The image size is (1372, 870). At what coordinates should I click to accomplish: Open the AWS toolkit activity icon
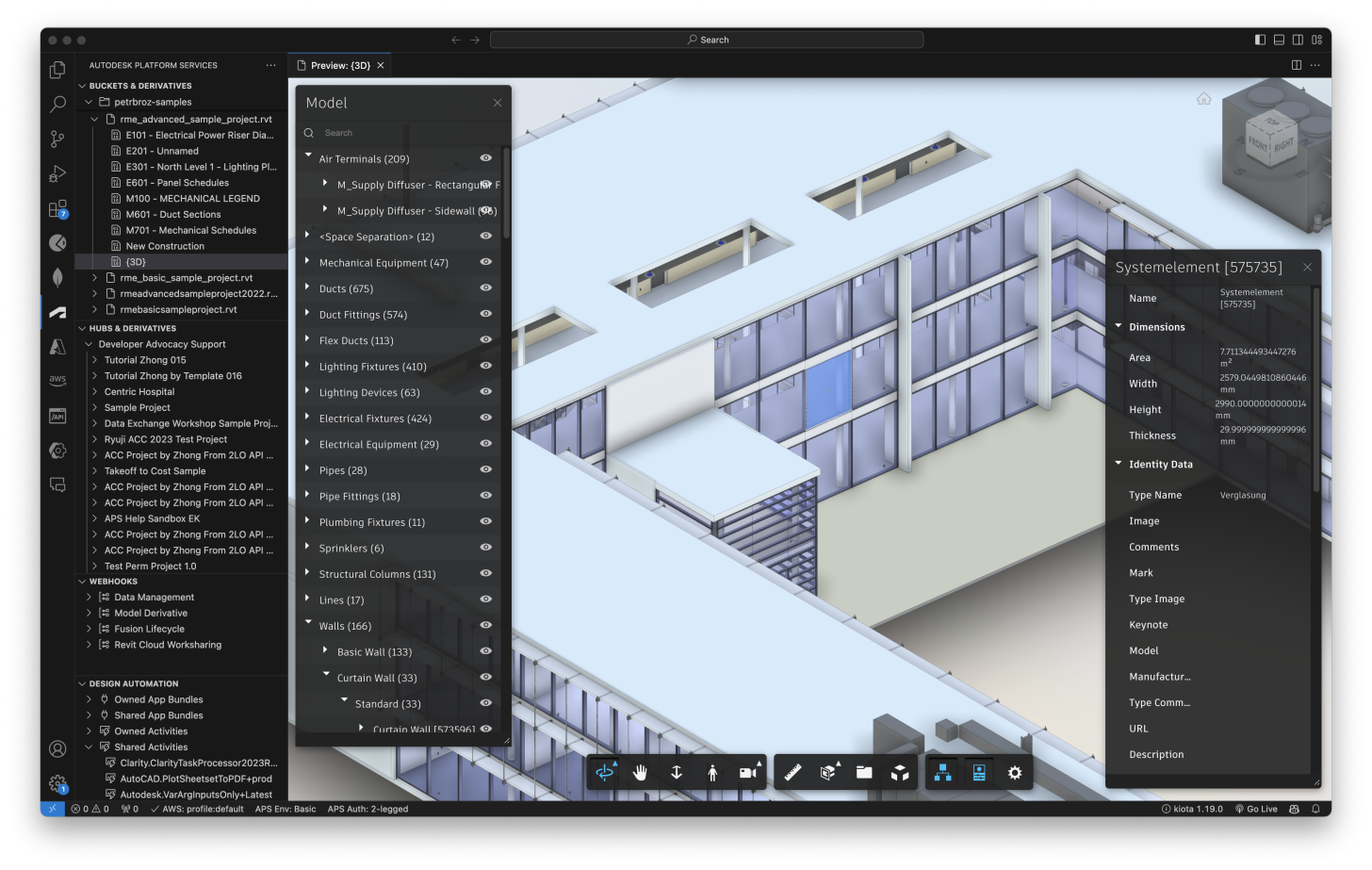[x=57, y=381]
